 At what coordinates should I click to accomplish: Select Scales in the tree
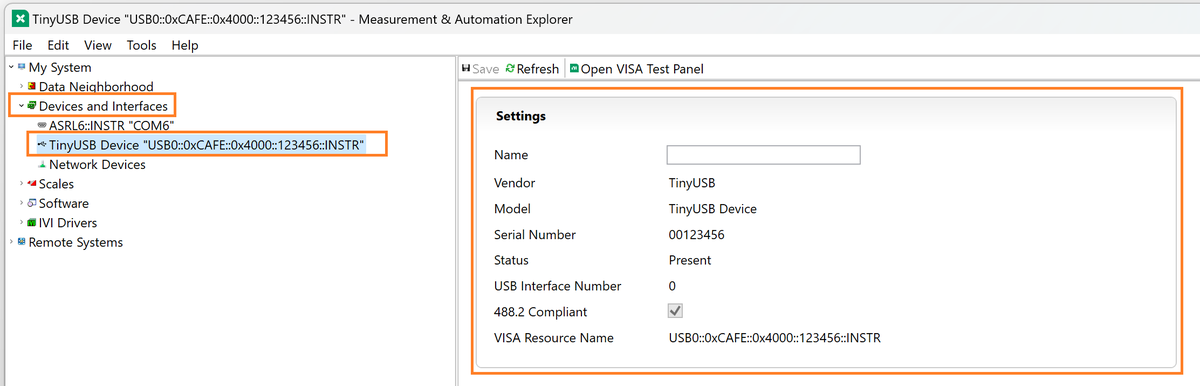[x=56, y=184]
